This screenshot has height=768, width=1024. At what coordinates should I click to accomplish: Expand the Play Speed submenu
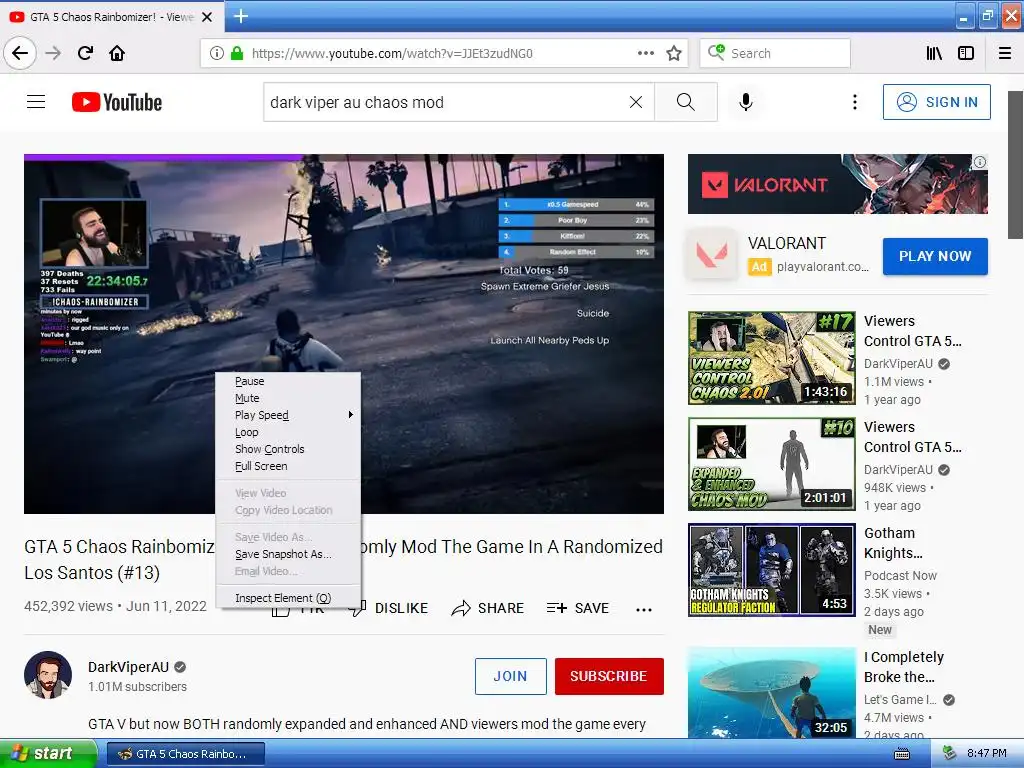click(x=288, y=415)
